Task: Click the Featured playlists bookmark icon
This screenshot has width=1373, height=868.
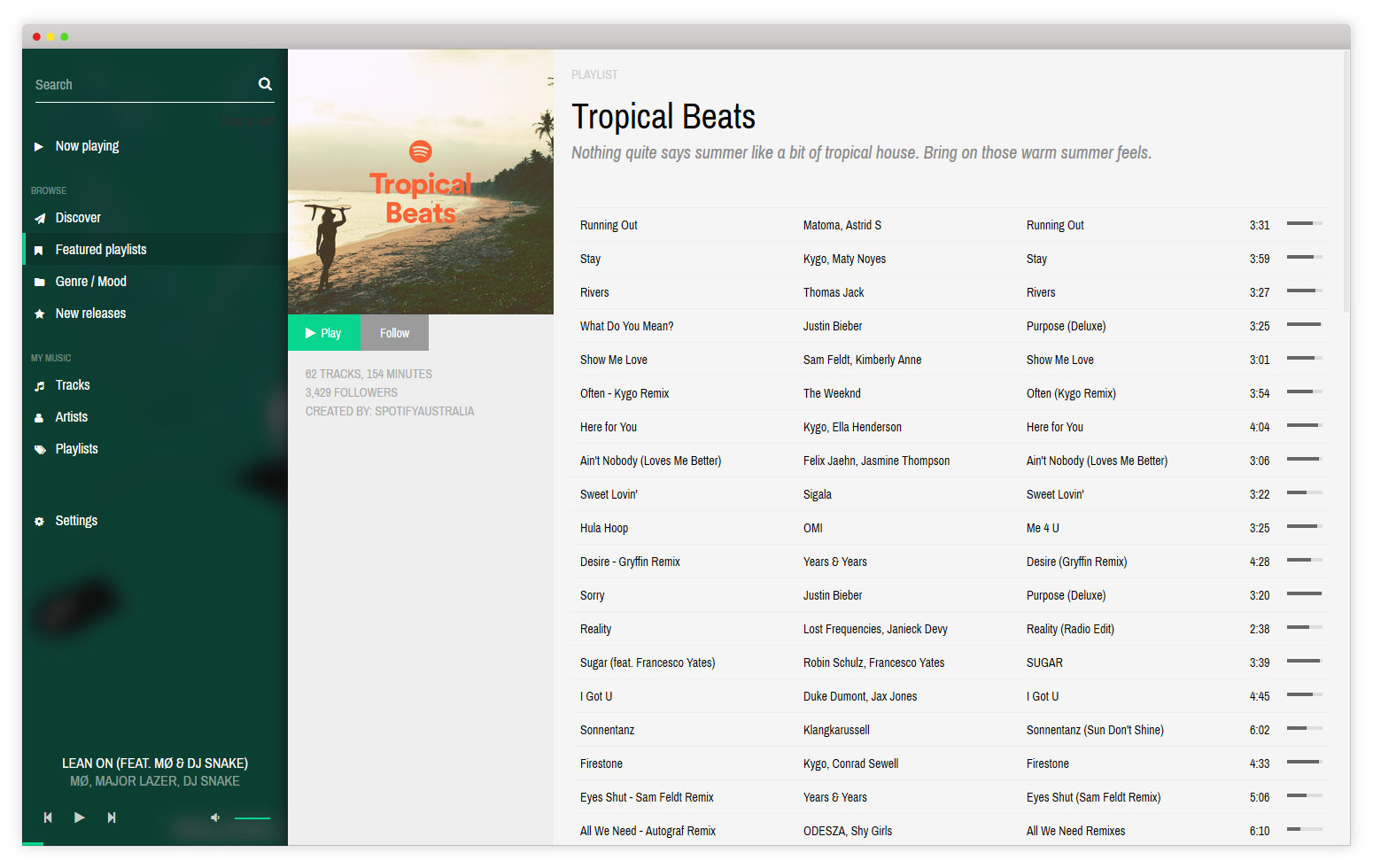Action: (38, 251)
